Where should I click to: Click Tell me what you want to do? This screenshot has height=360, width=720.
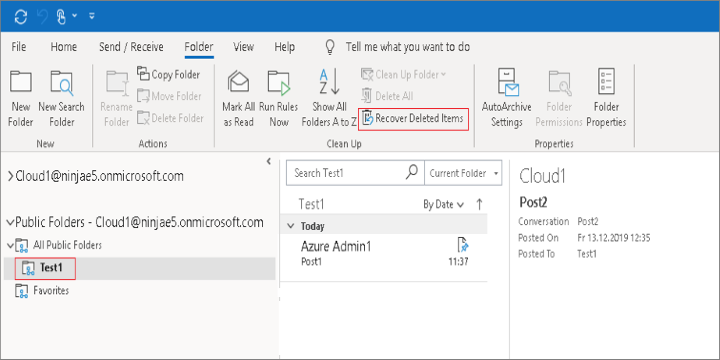(x=408, y=47)
